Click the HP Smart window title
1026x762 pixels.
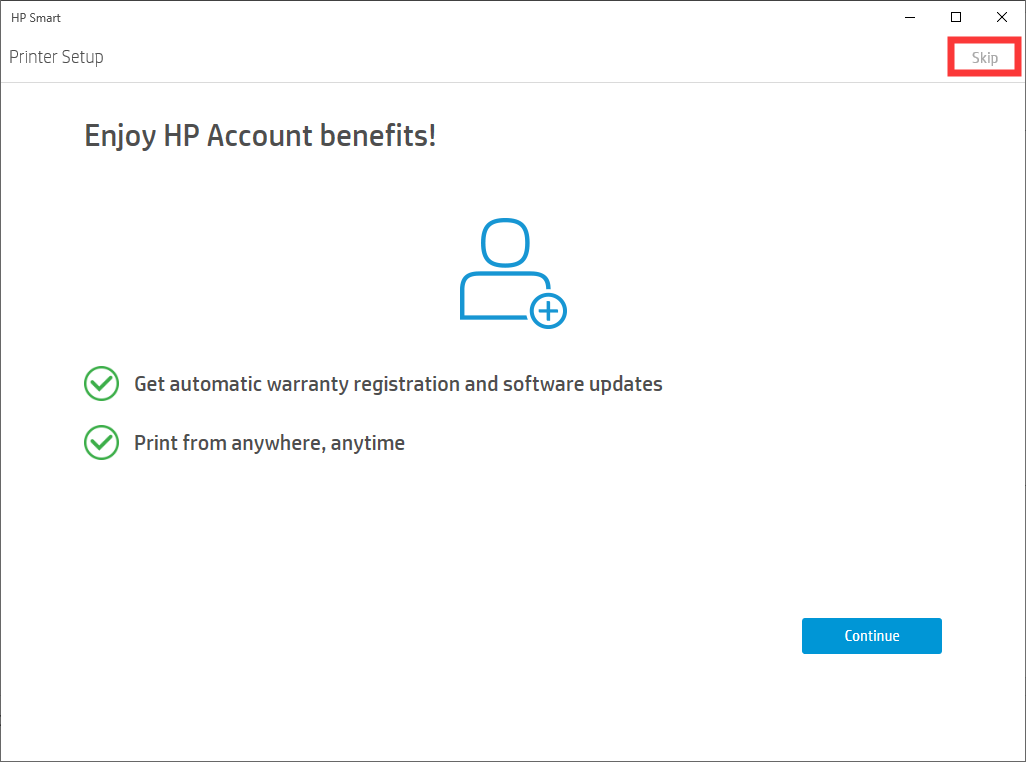point(36,18)
